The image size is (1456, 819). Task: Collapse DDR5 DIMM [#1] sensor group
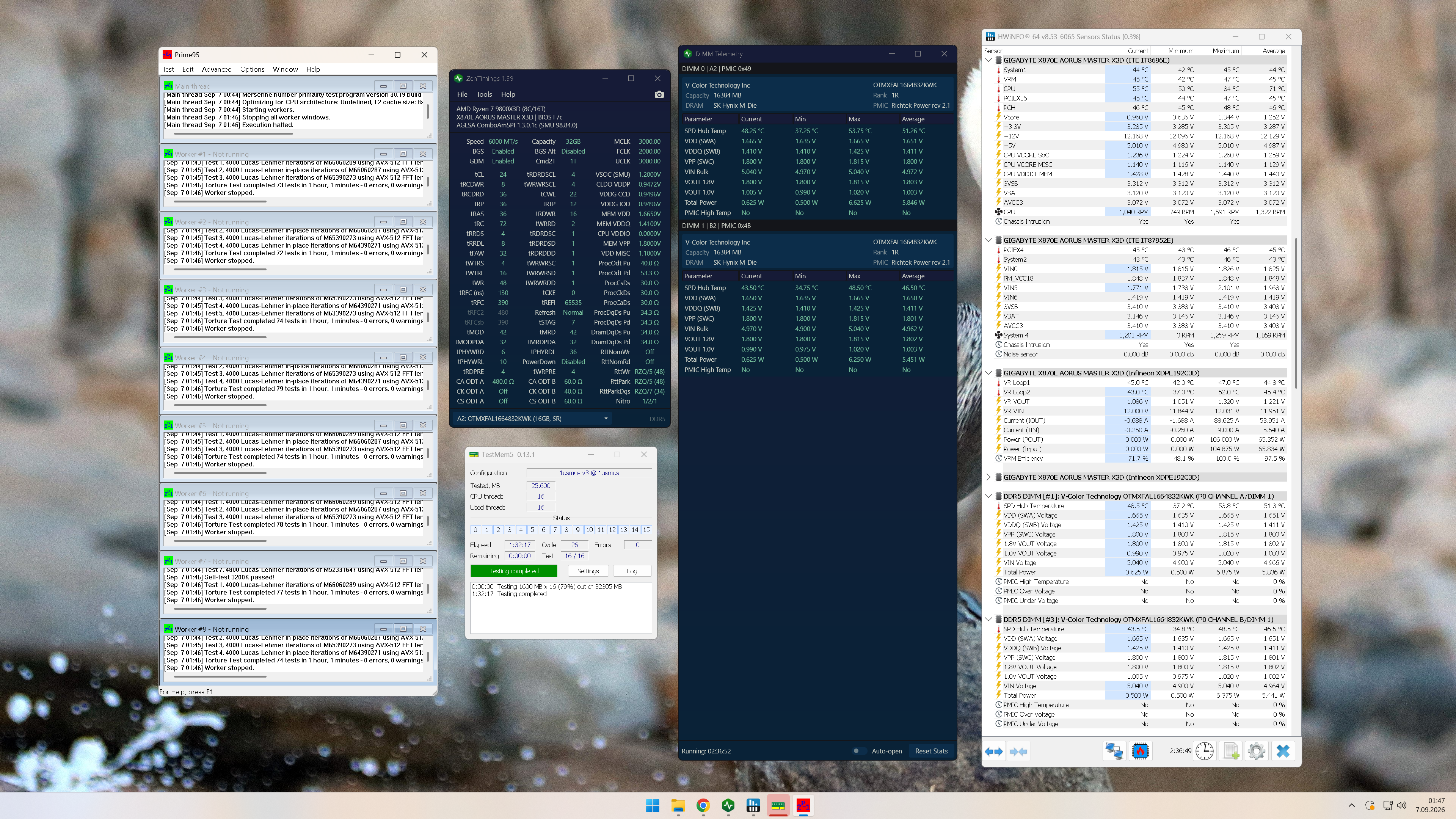tap(988, 496)
